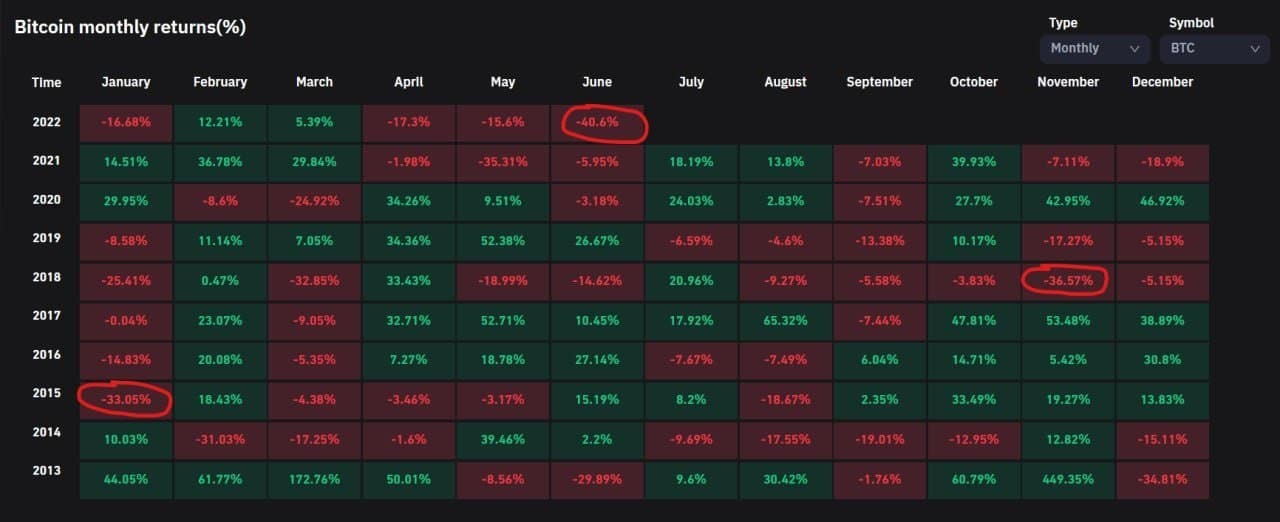Click the -35.31% May 2021 cell

[x=503, y=163]
